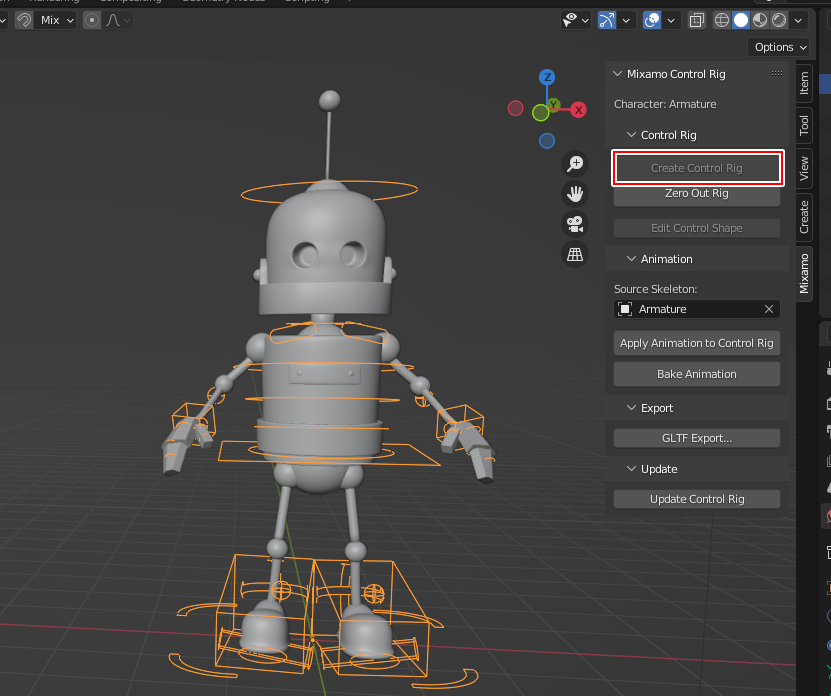The image size is (831, 696).
Task: Open the Tool sidebar tab
Action: pos(803,125)
